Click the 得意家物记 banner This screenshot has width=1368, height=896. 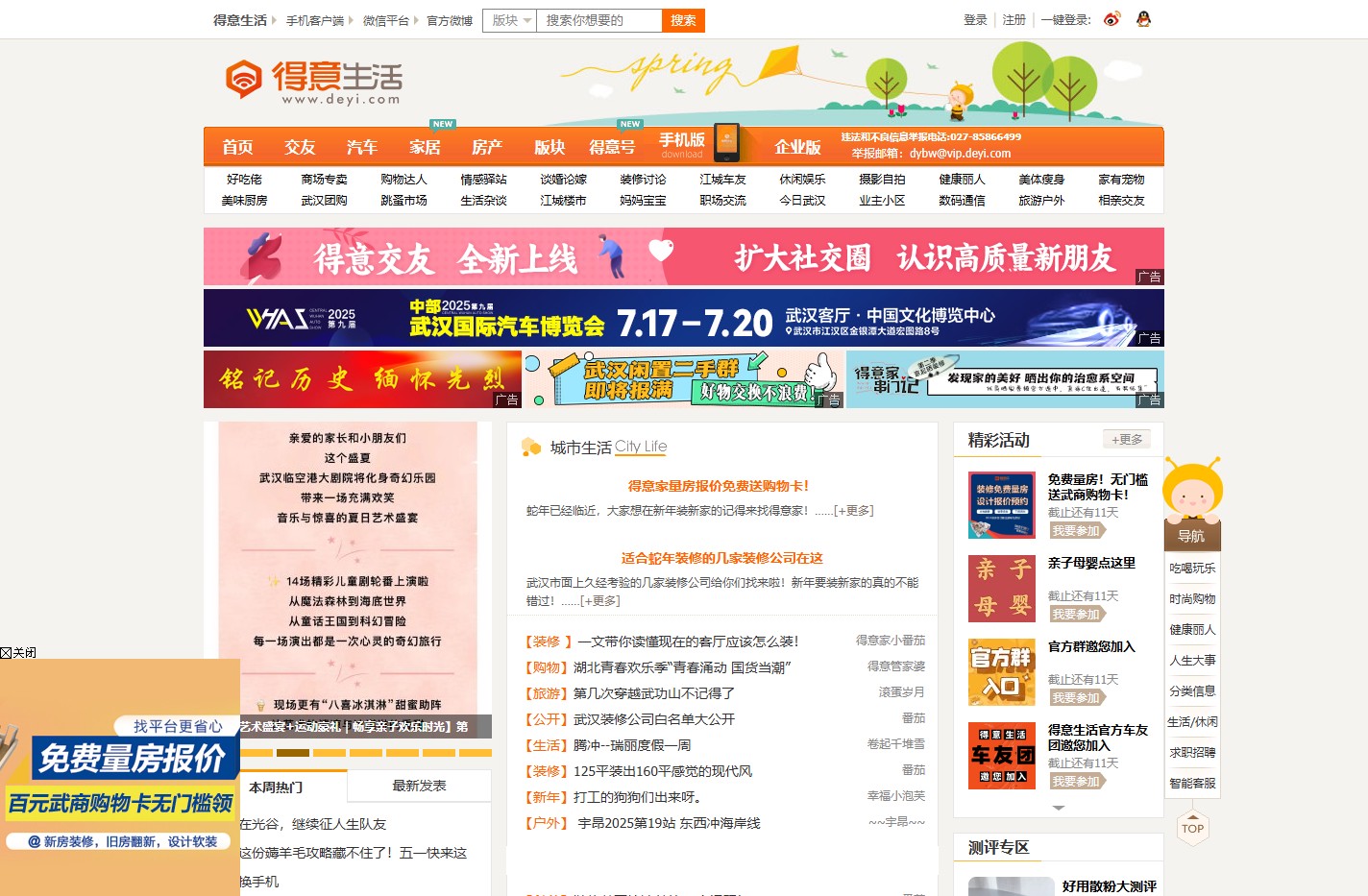point(1006,379)
